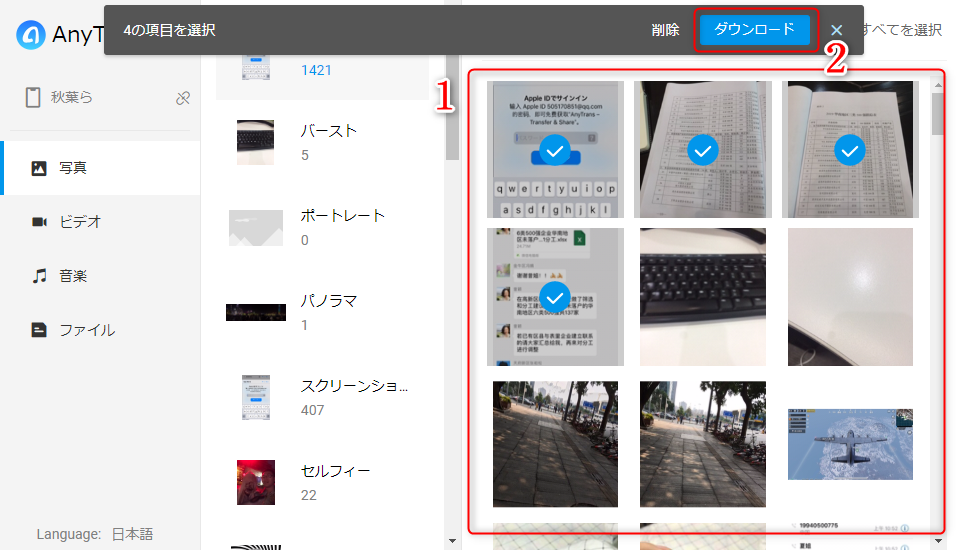Click the ビデオ camera icon
967x550 pixels.
click(39, 221)
